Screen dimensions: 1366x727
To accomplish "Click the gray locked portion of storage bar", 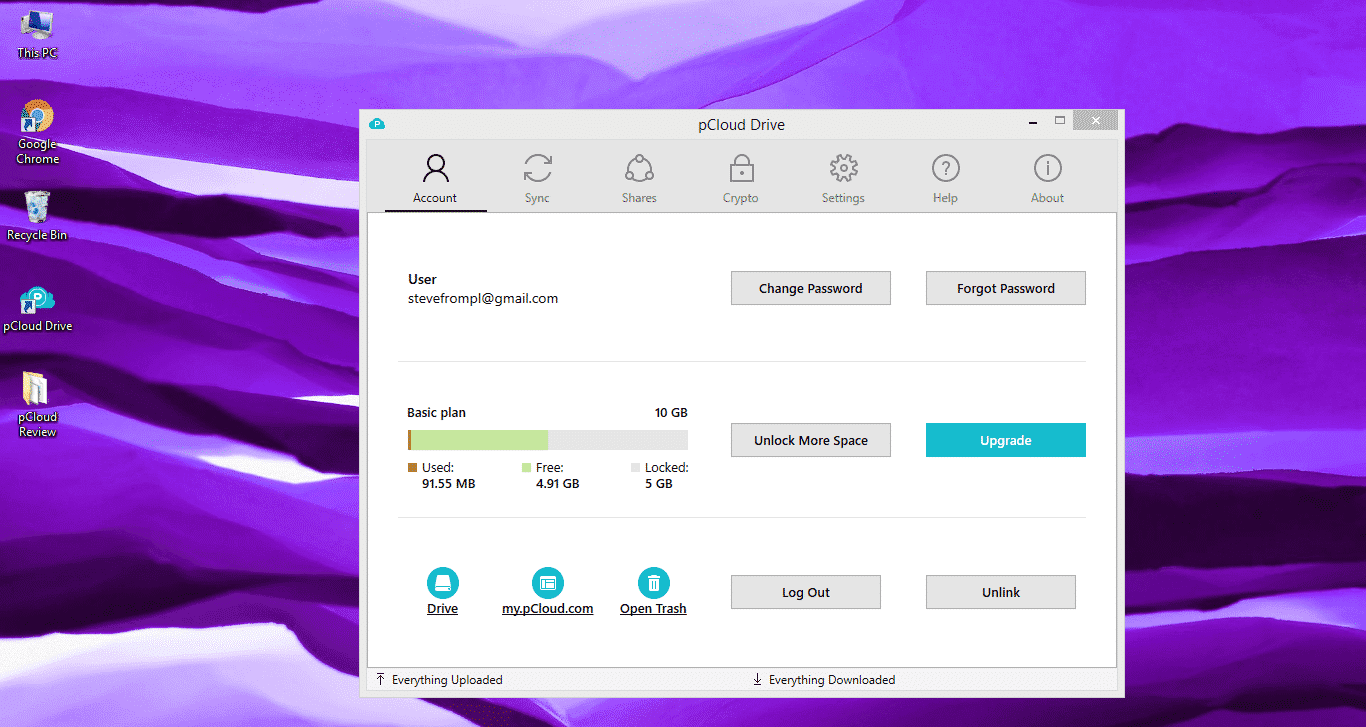I will [618, 440].
